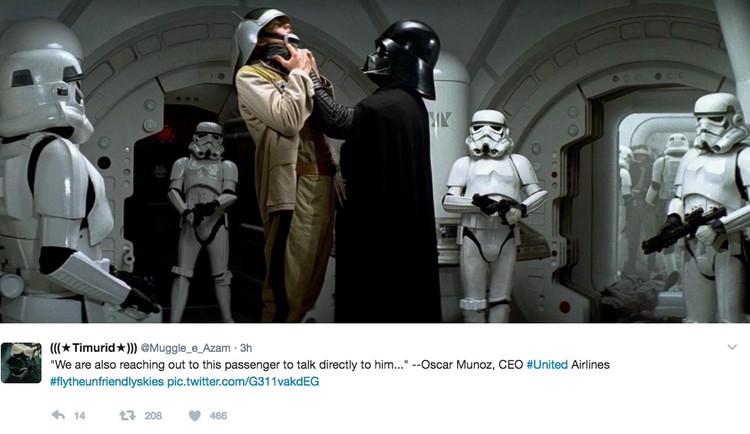Visit the @Muggle_e_Azam handle
Screen dimensions: 750x434
pyautogui.click(x=186, y=348)
